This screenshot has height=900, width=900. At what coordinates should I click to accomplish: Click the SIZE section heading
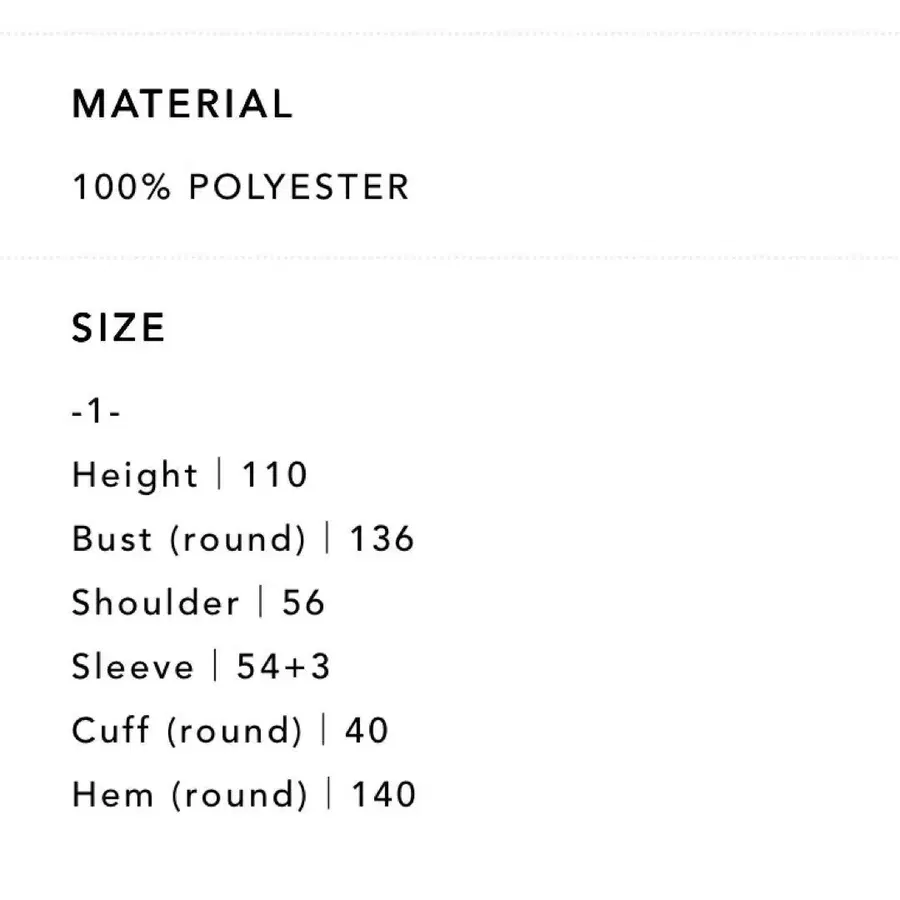click(x=118, y=328)
